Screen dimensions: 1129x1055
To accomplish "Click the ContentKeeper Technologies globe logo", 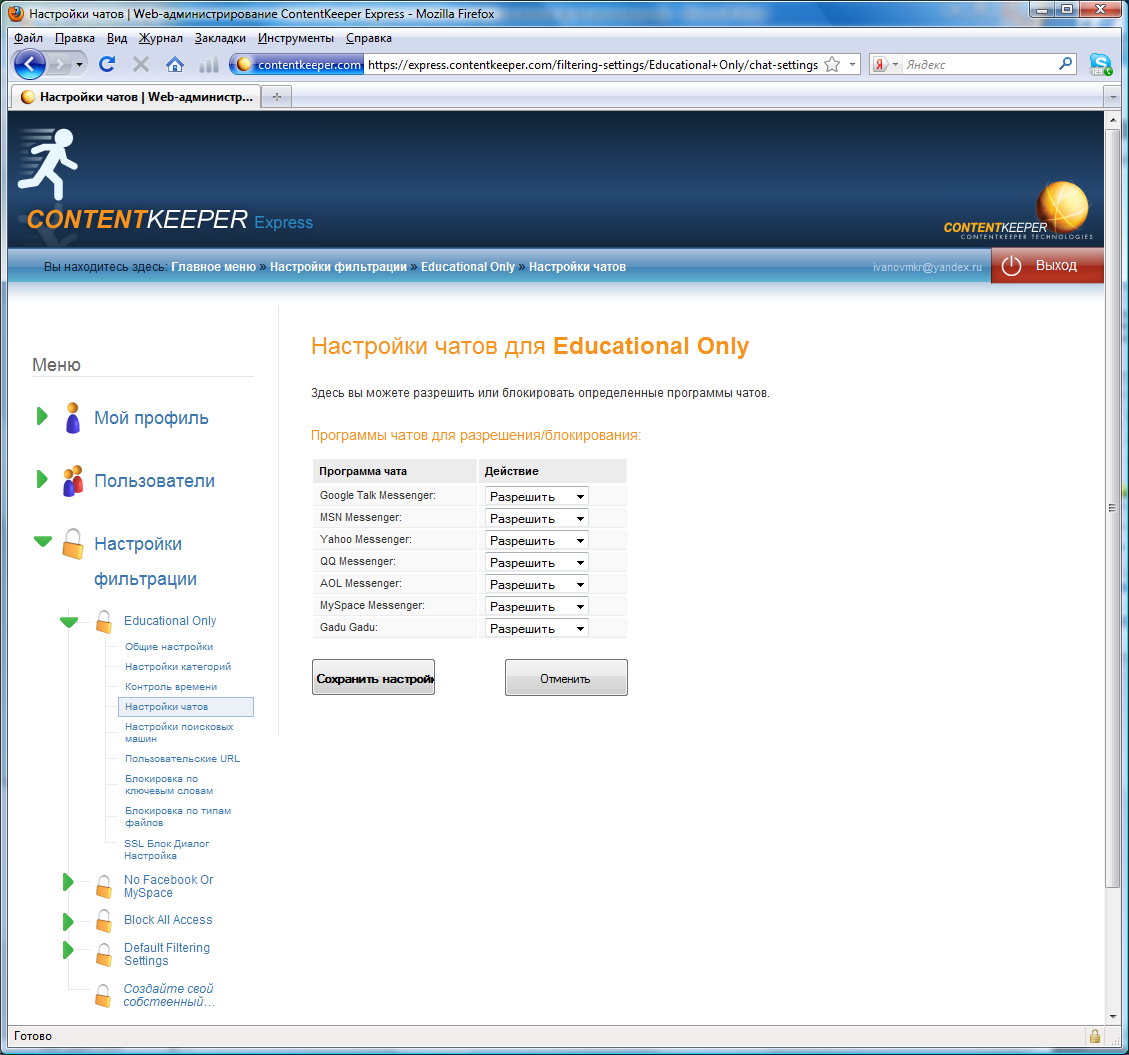I will [1019, 210].
